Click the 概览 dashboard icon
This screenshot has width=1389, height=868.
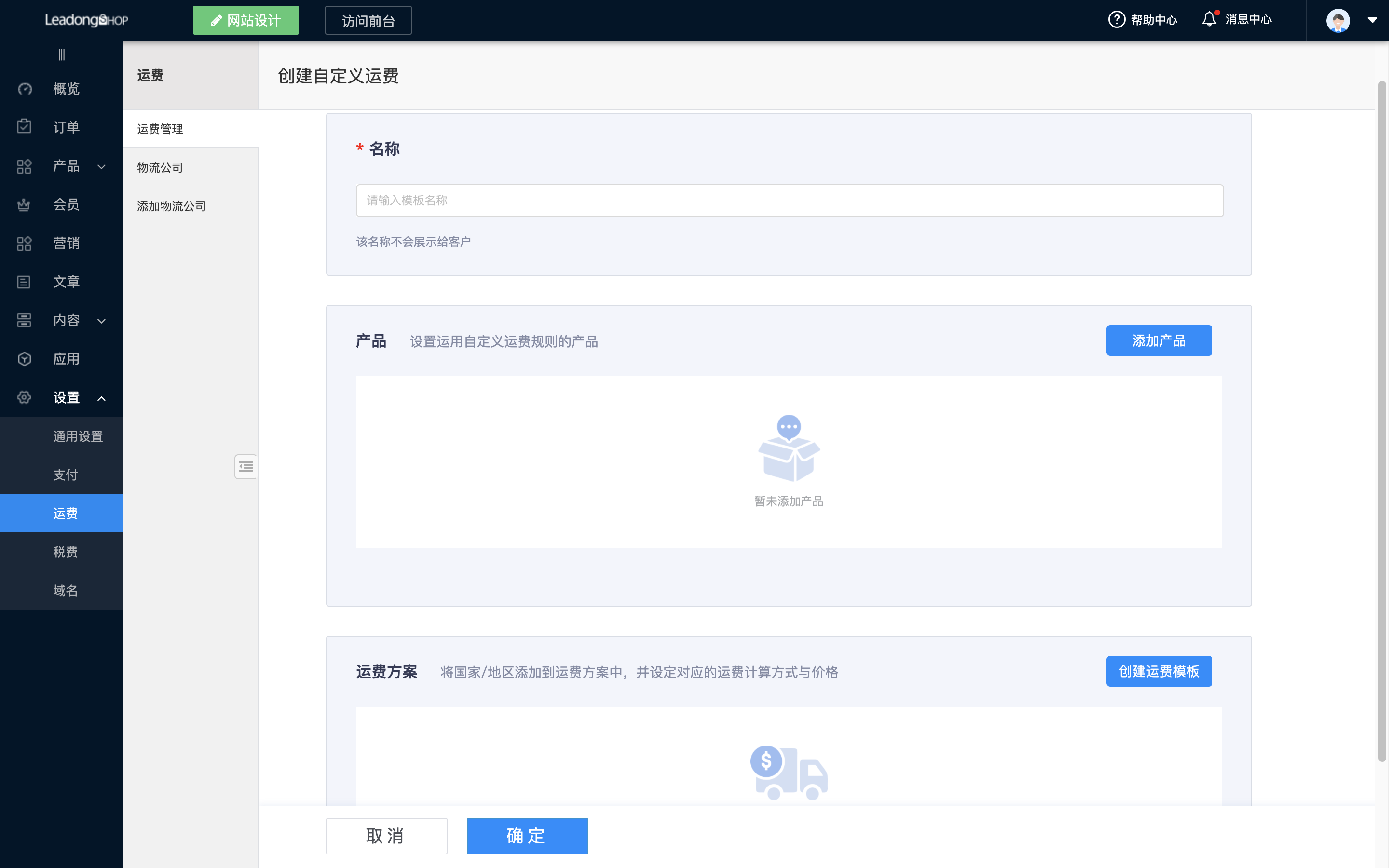tap(24, 89)
